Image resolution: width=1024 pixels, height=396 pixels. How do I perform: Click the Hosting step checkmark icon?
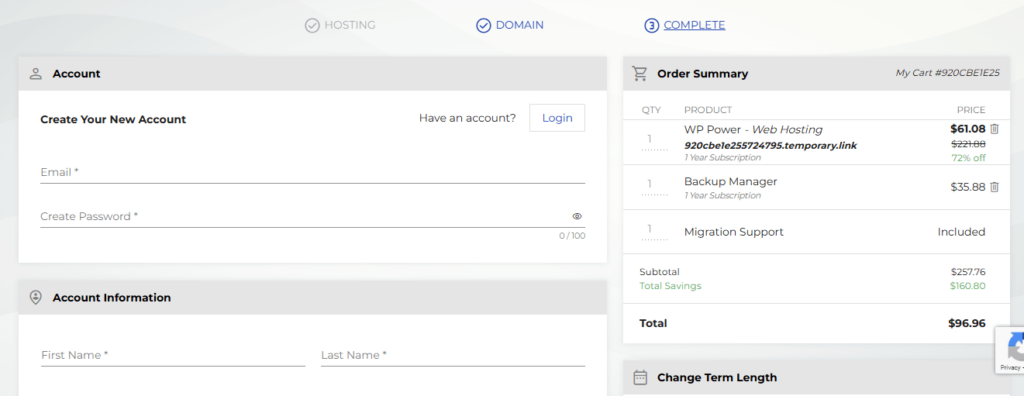(x=312, y=25)
